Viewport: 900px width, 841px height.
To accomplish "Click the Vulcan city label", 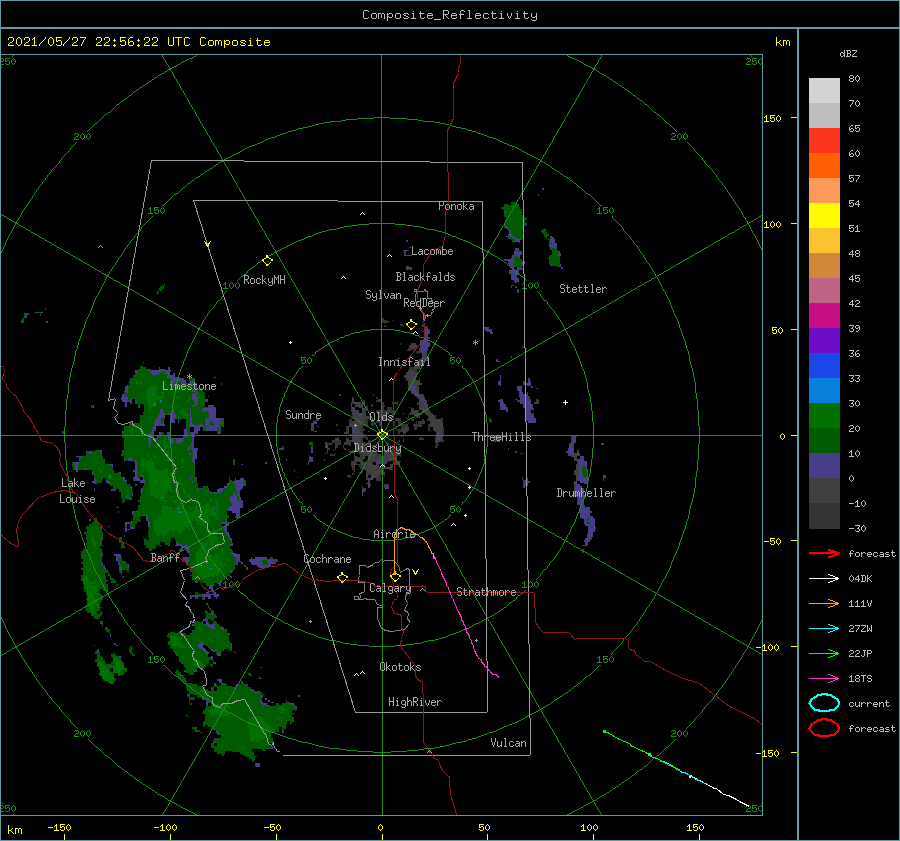I will pyautogui.click(x=508, y=743).
